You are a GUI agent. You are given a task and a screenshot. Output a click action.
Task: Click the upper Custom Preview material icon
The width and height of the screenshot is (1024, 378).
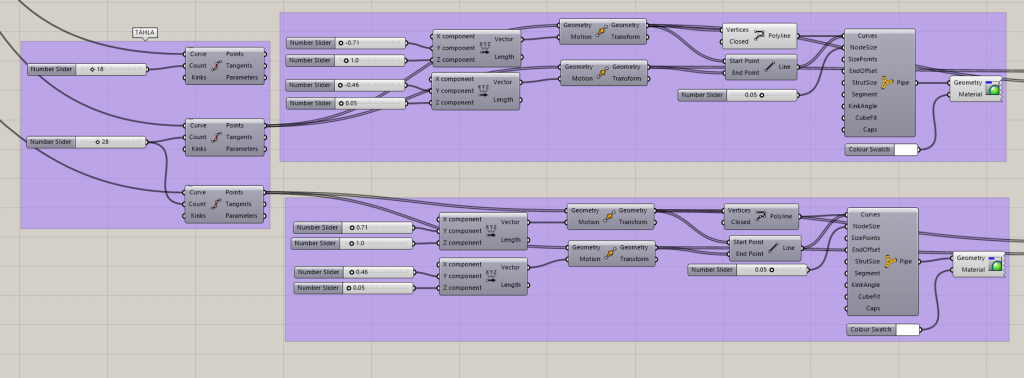pos(993,89)
